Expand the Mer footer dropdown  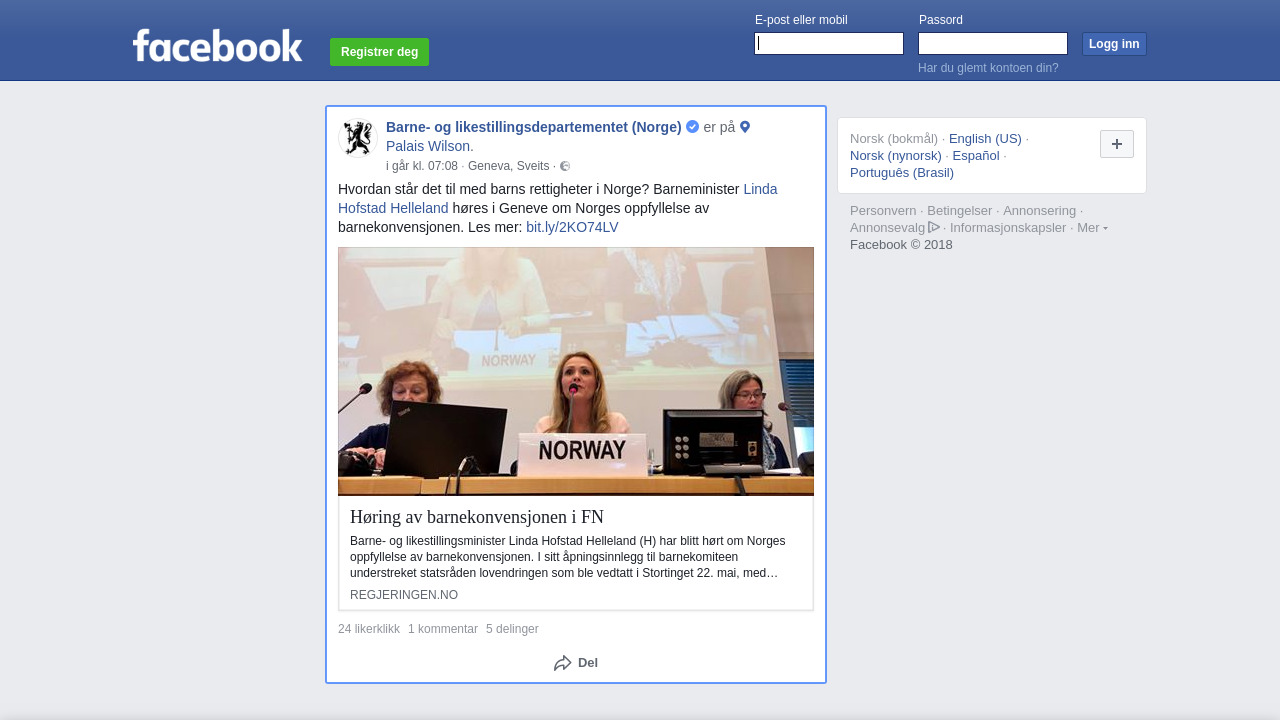click(x=1091, y=228)
